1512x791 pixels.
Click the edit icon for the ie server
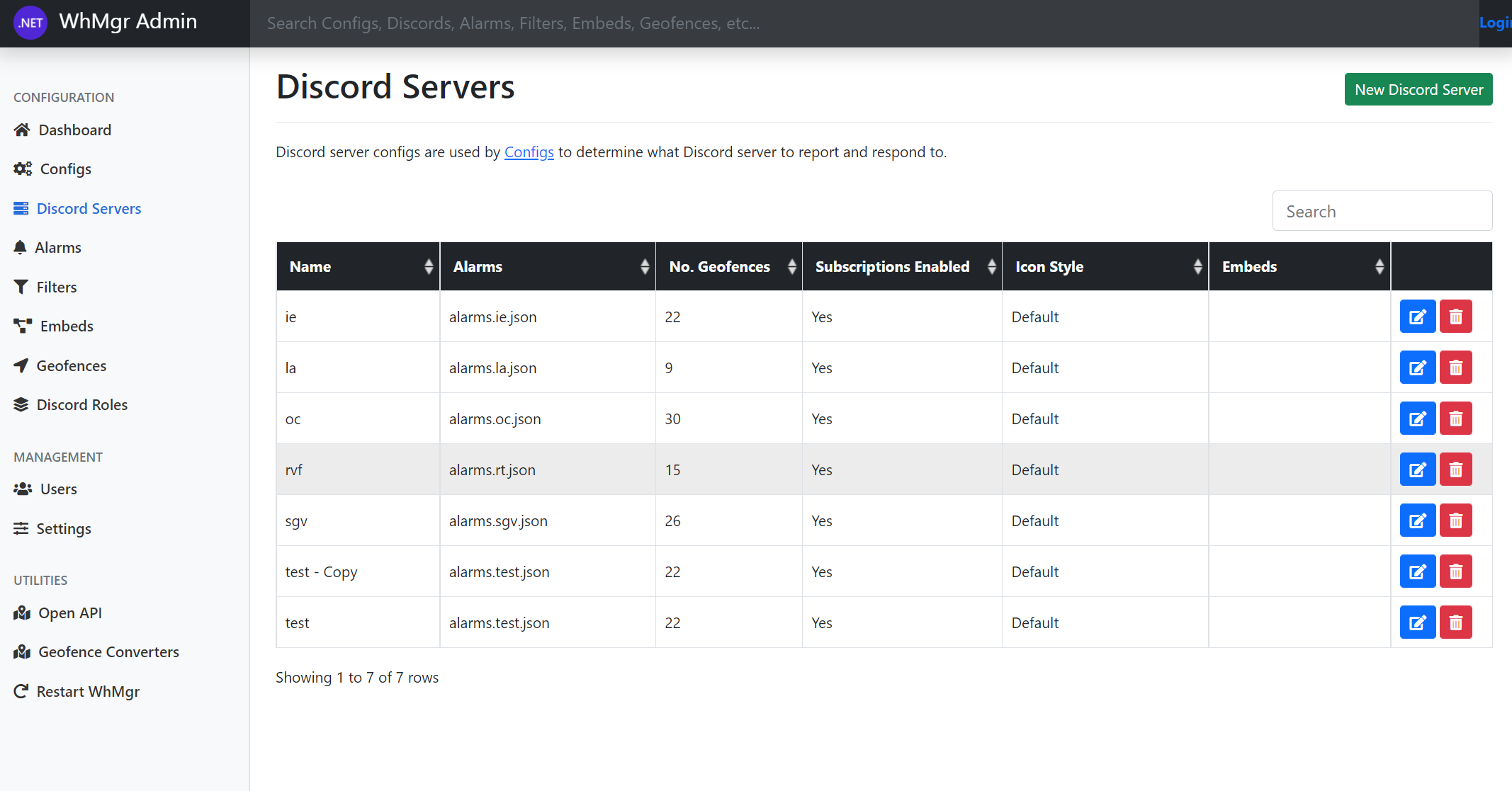click(x=1417, y=317)
